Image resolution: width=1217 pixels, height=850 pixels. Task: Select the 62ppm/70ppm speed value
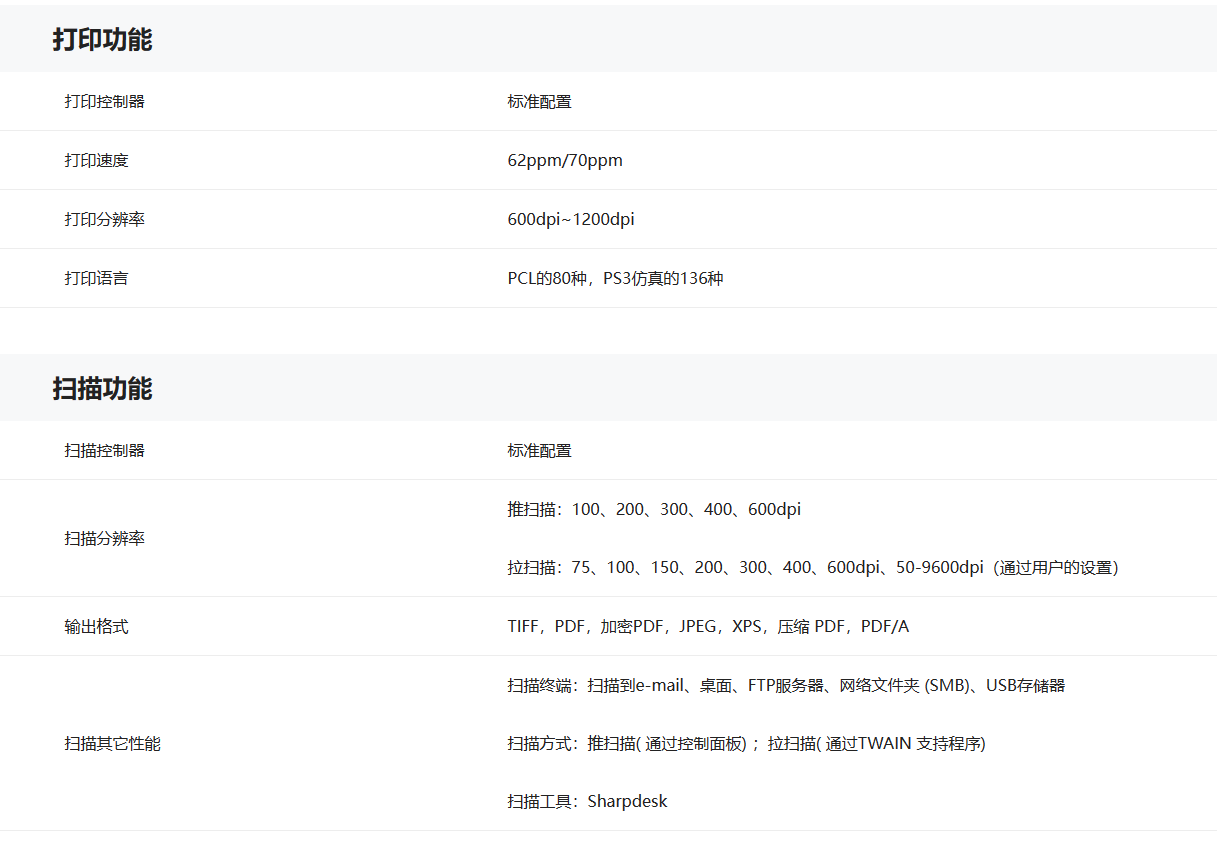[x=564, y=160]
